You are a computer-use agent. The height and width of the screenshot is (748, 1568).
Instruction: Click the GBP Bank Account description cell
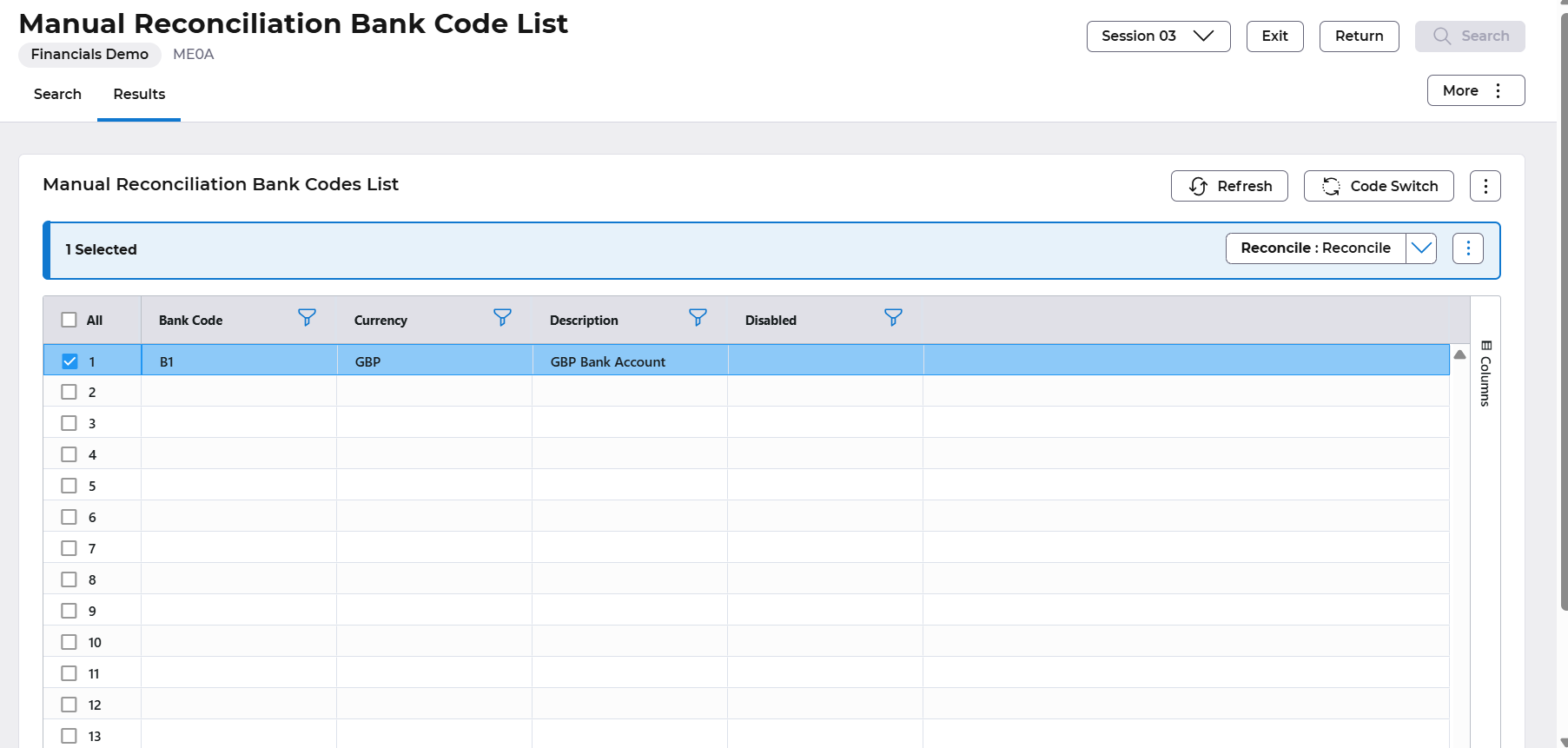point(608,361)
